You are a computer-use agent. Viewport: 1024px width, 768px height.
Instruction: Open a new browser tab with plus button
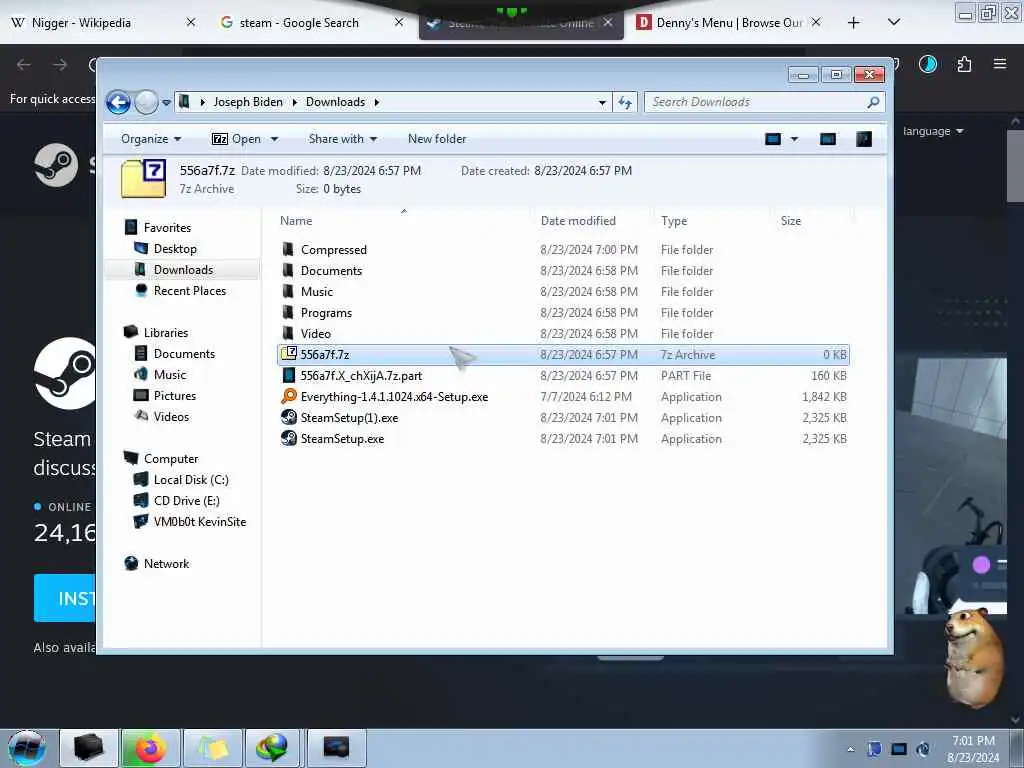point(853,23)
